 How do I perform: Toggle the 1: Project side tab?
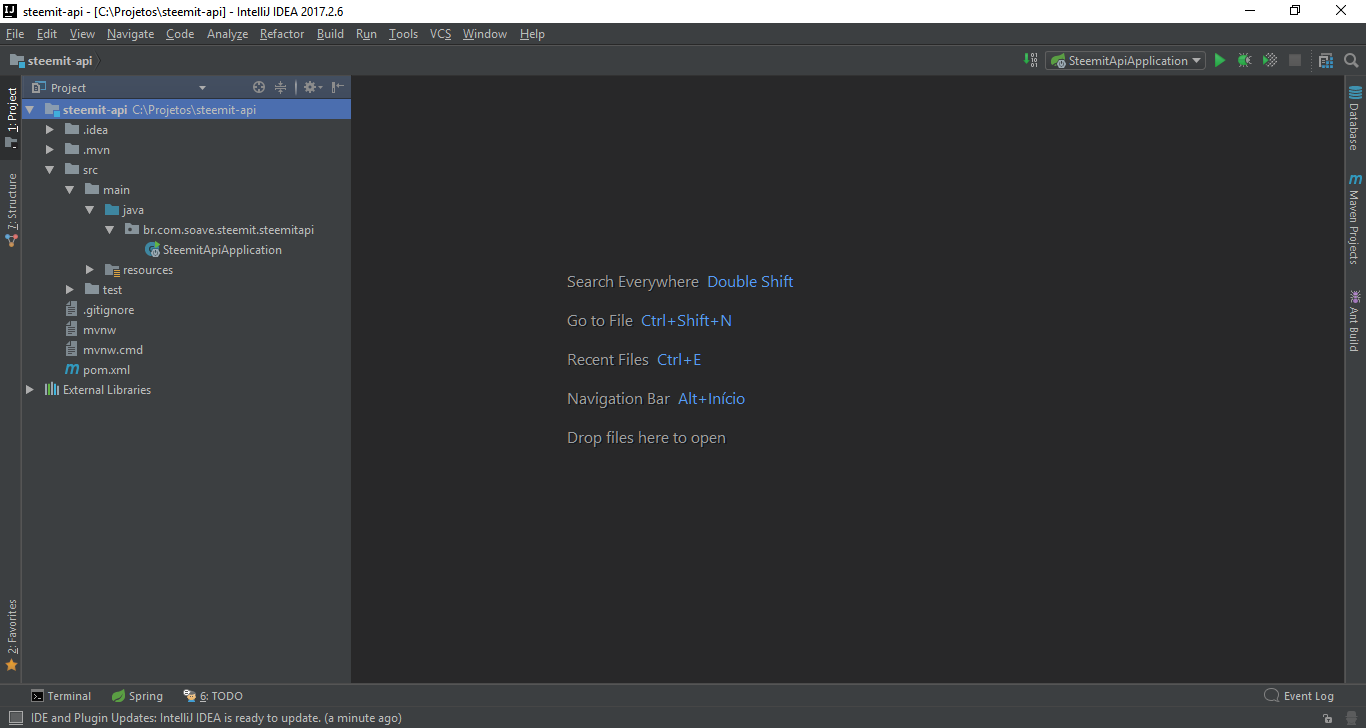[x=11, y=118]
